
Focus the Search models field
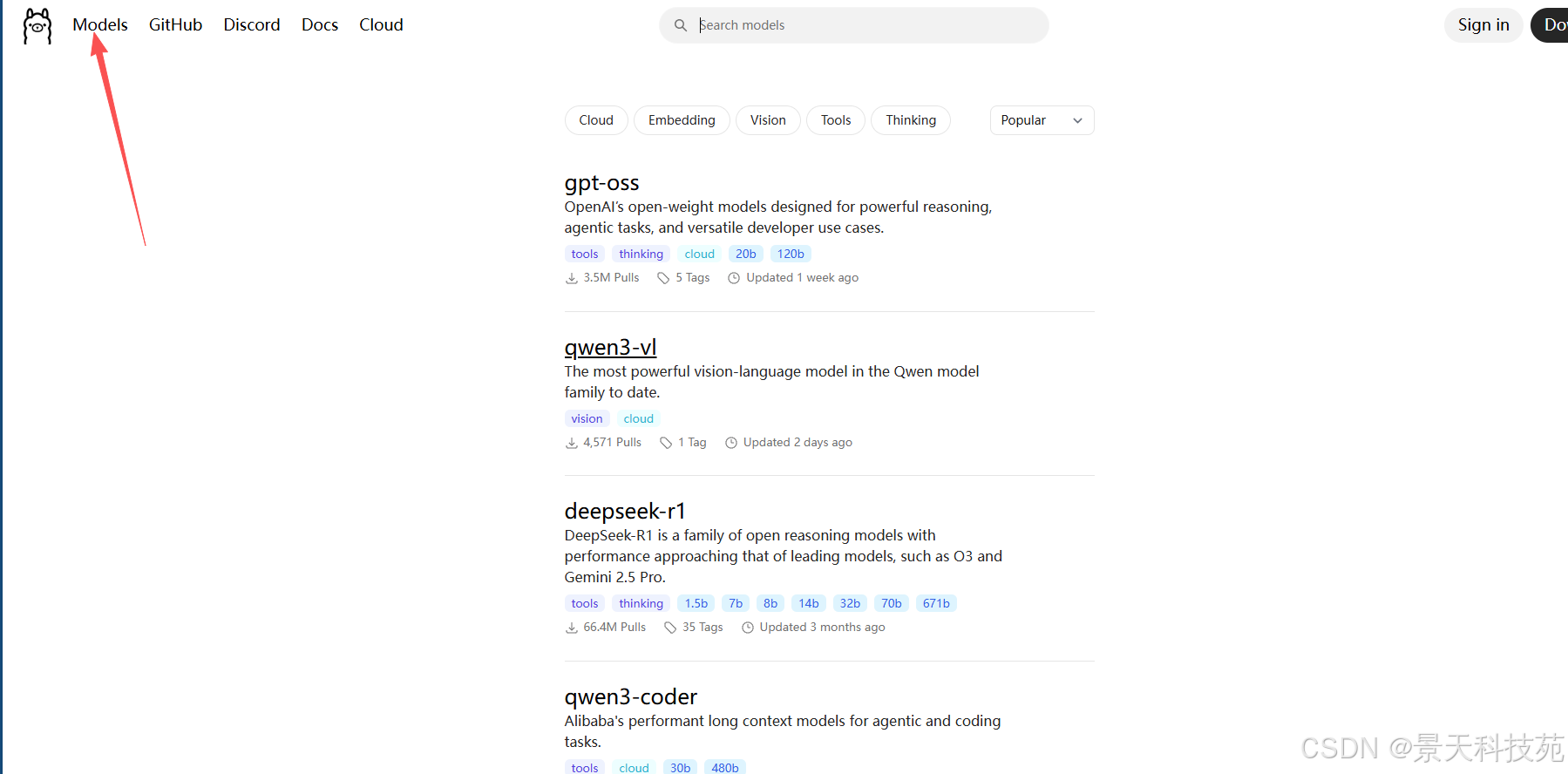(x=854, y=25)
